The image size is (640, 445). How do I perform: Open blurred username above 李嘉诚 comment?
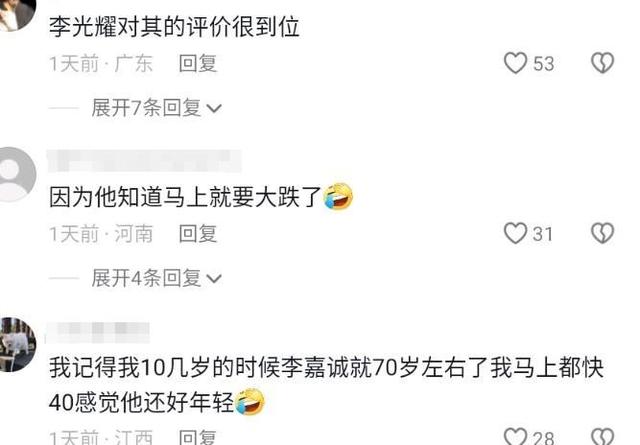98,332
